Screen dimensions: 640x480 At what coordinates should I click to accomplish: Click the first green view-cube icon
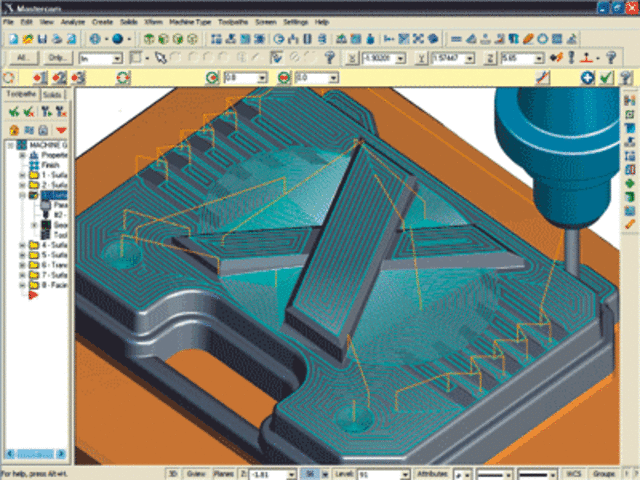click(x=149, y=39)
